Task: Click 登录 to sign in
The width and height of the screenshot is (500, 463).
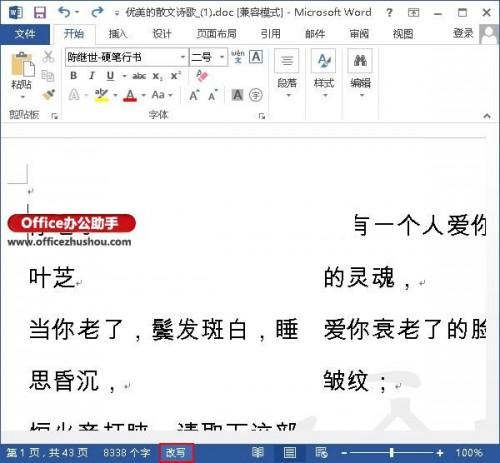Action: coord(463,33)
